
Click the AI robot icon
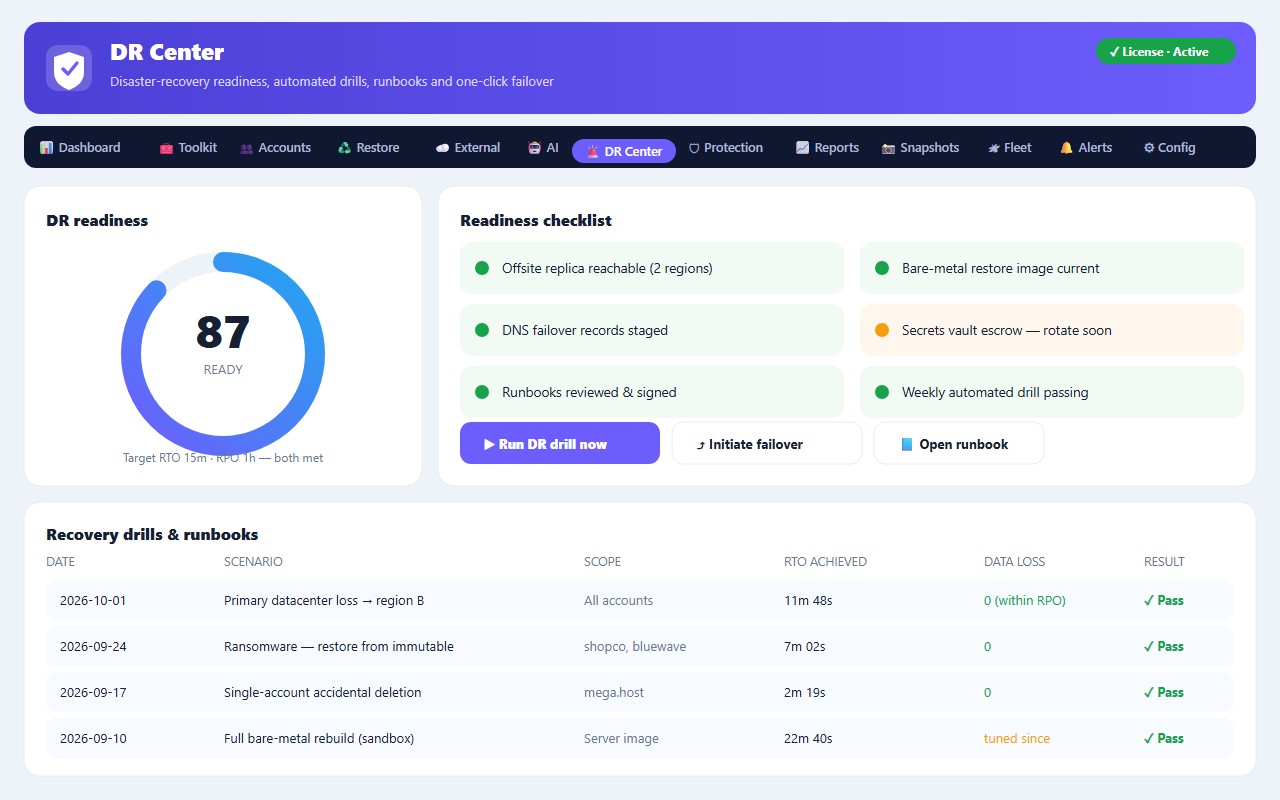point(535,148)
